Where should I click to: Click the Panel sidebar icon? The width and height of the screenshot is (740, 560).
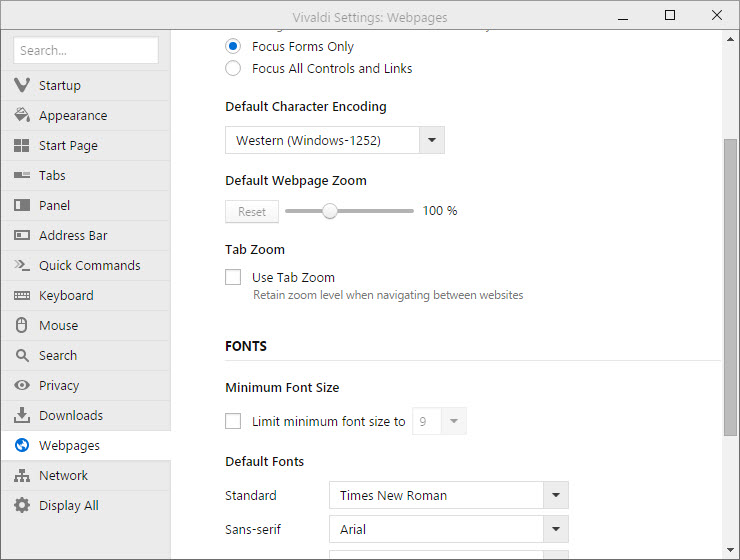click(x=22, y=205)
